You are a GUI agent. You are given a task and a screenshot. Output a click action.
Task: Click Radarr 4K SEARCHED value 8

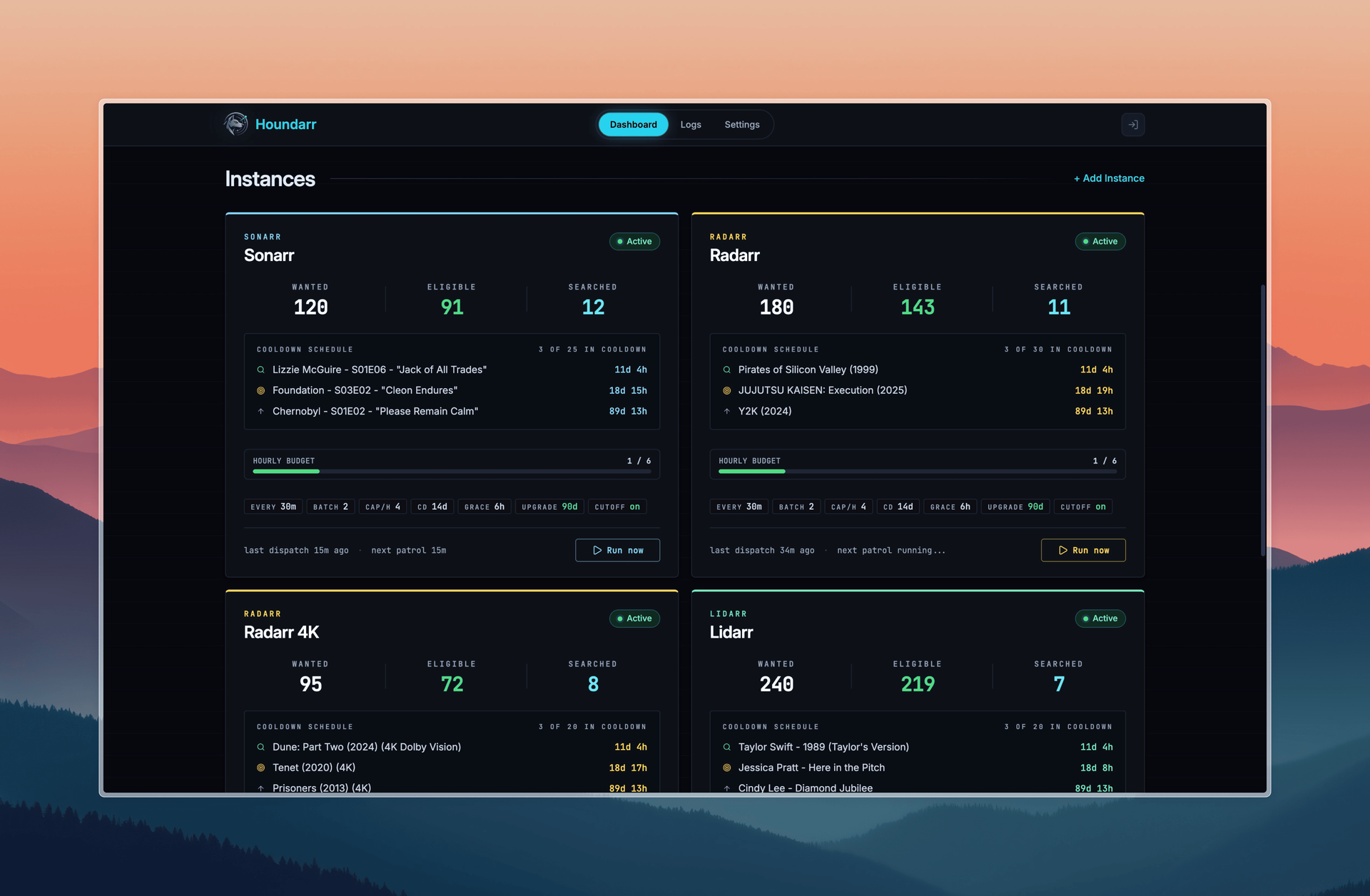tap(593, 685)
